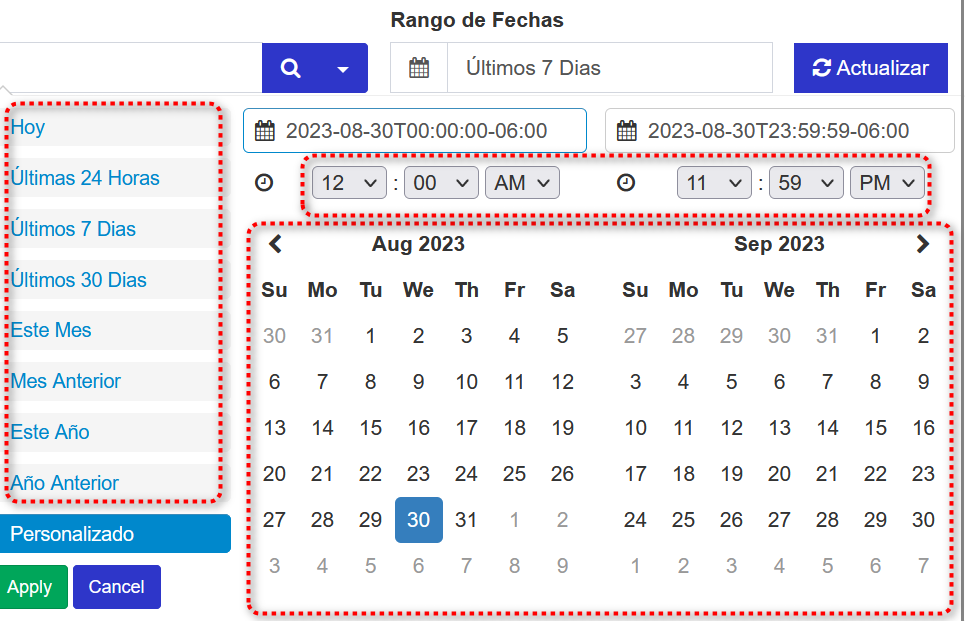
Task: Click the magnifying glass search icon
Action: click(x=290, y=69)
